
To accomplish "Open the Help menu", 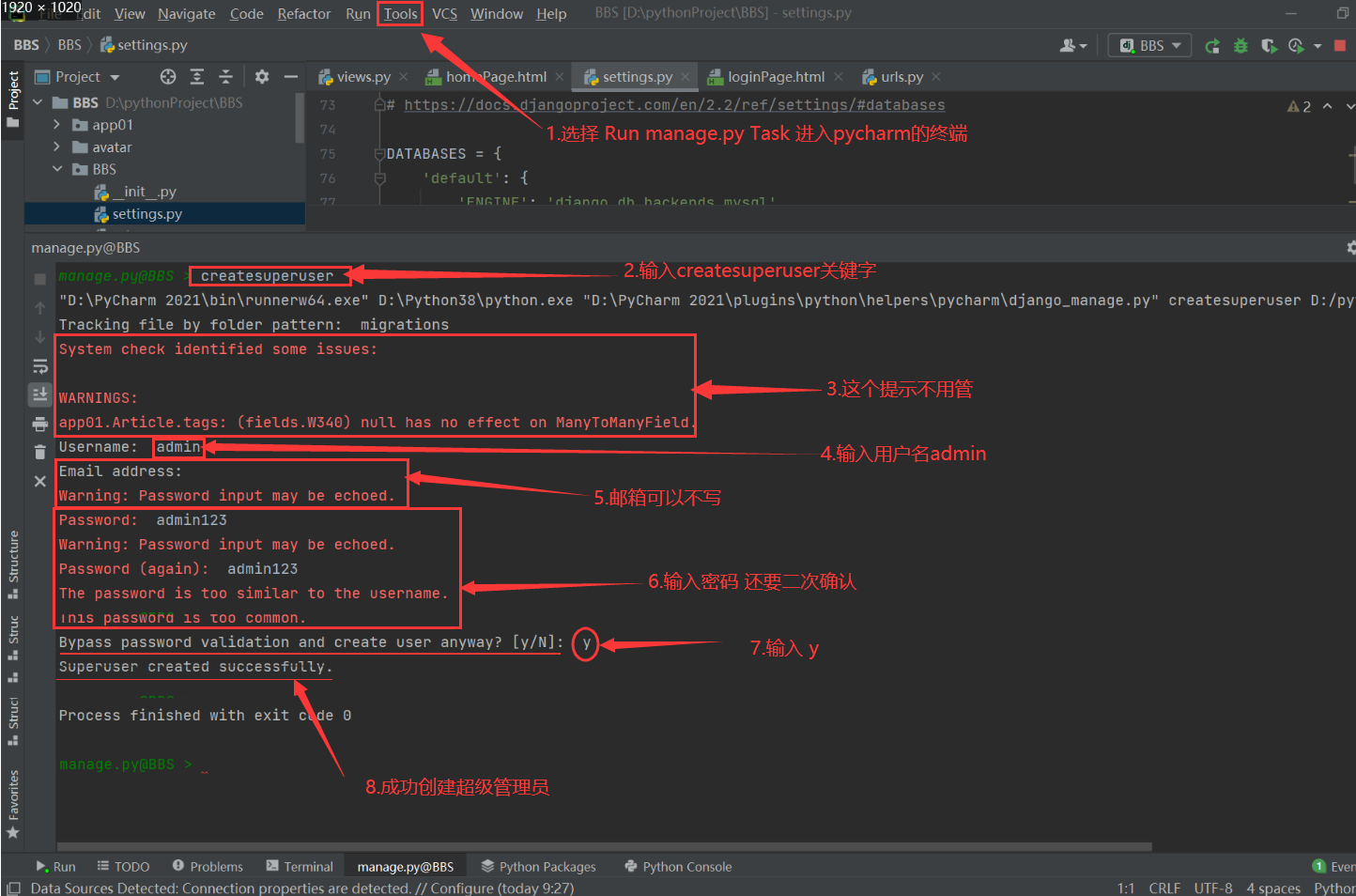I will [x=551, y=14].
